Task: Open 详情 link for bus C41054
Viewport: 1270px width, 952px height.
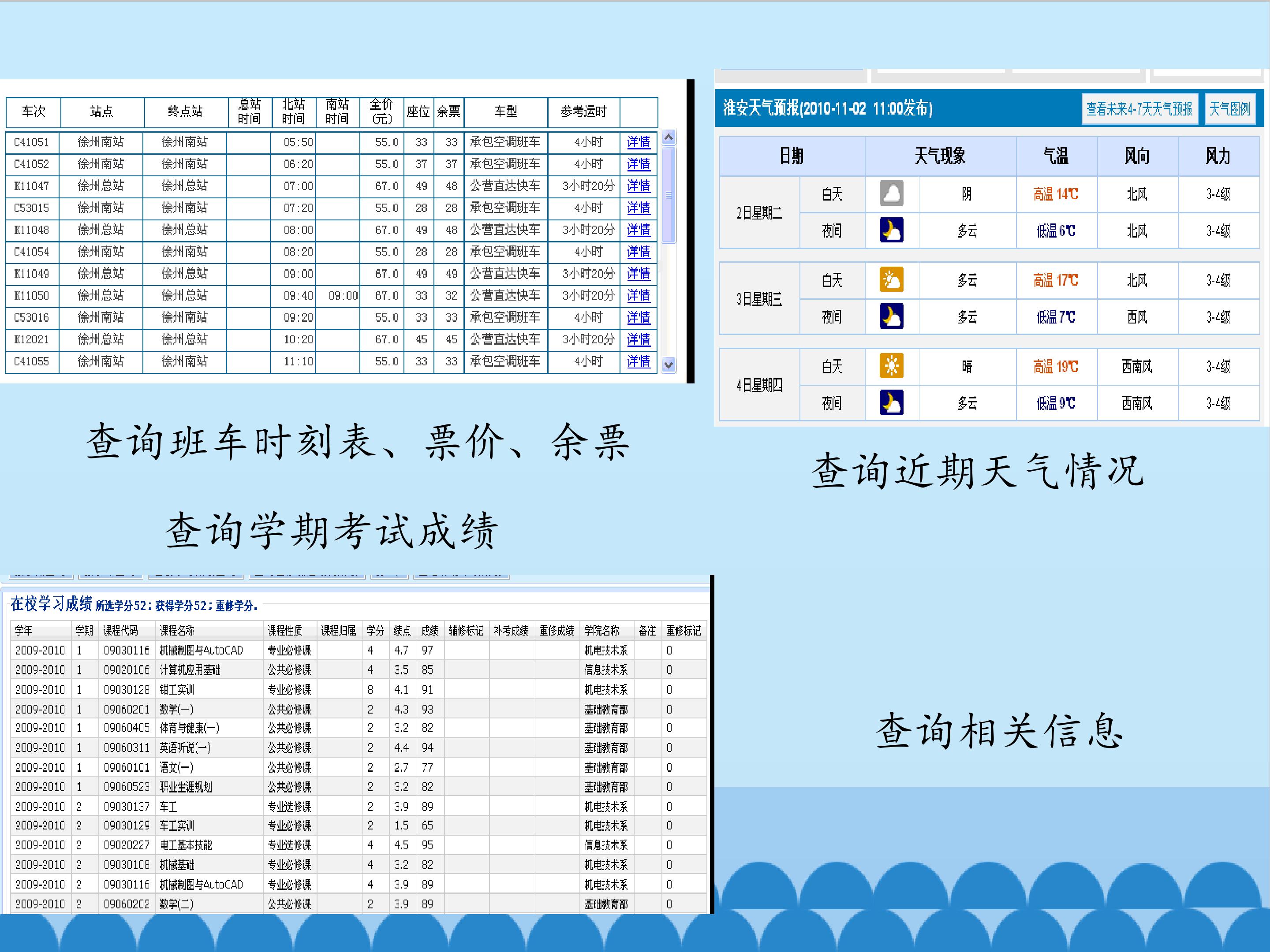Action: click(639, 252)
